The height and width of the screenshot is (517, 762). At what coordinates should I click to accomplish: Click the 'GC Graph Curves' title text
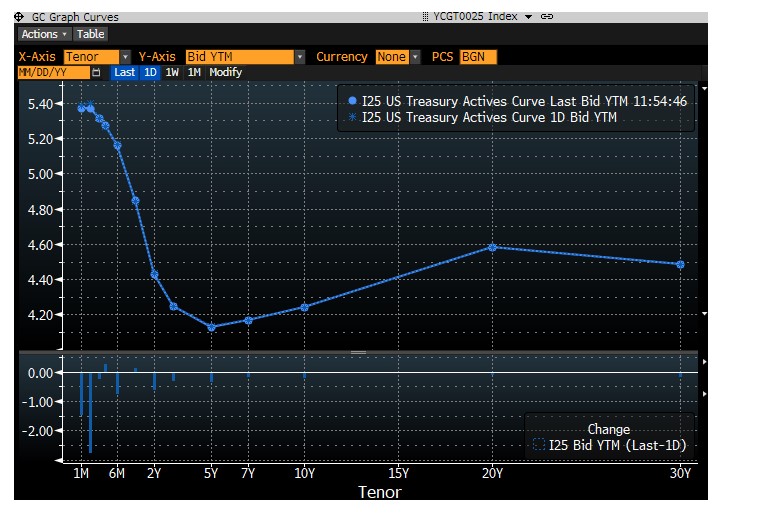point(75,17)
